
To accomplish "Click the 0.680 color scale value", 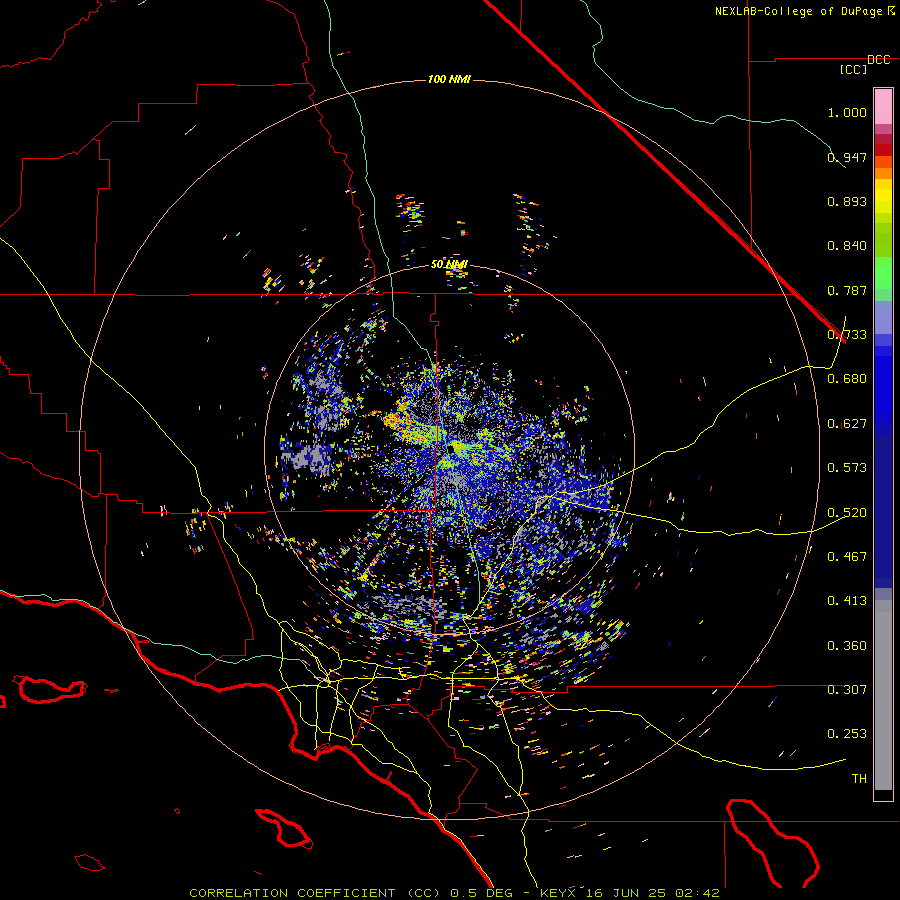I will [847, 379].
